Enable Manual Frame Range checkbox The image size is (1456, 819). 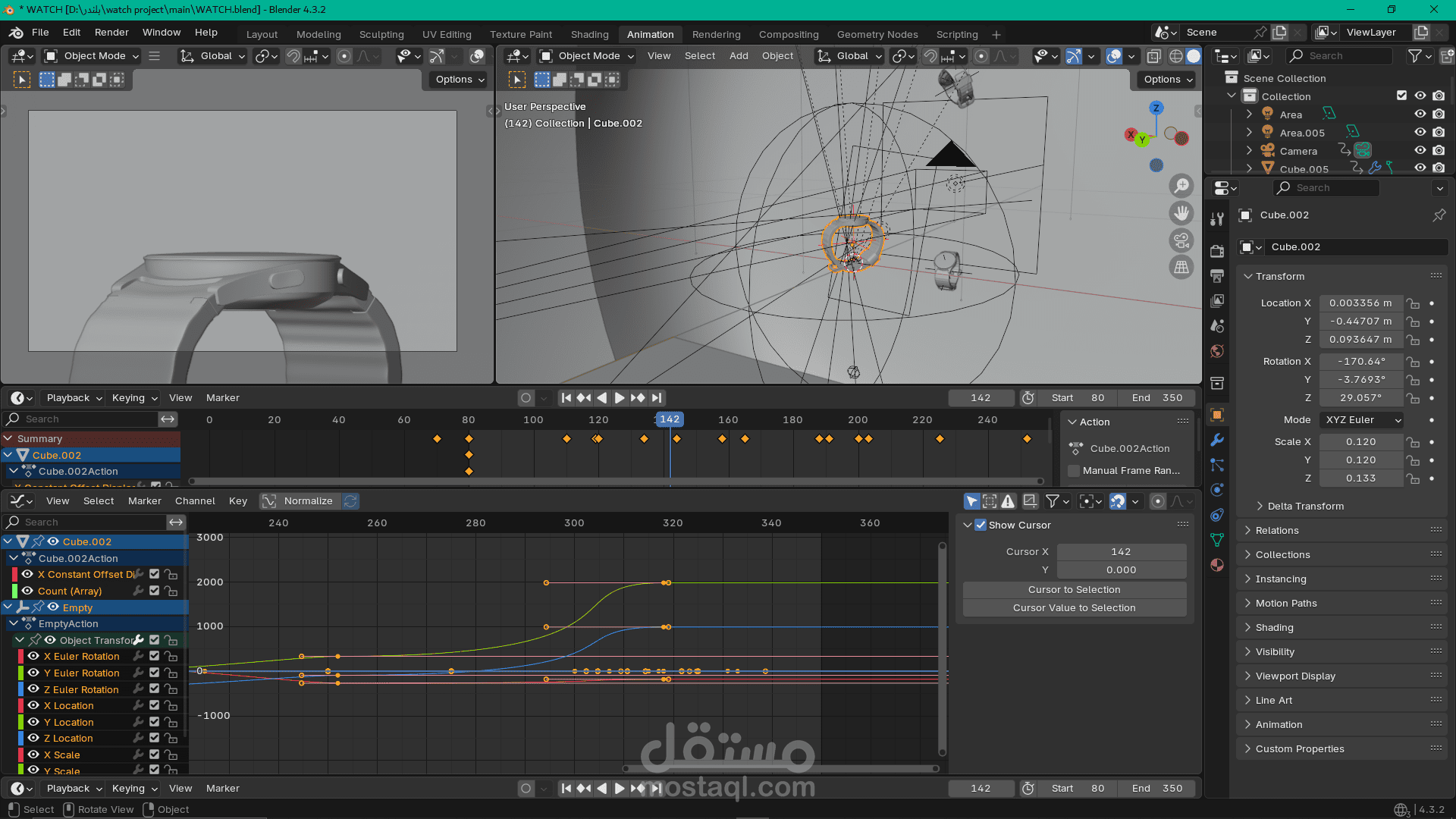(1074, 471)
